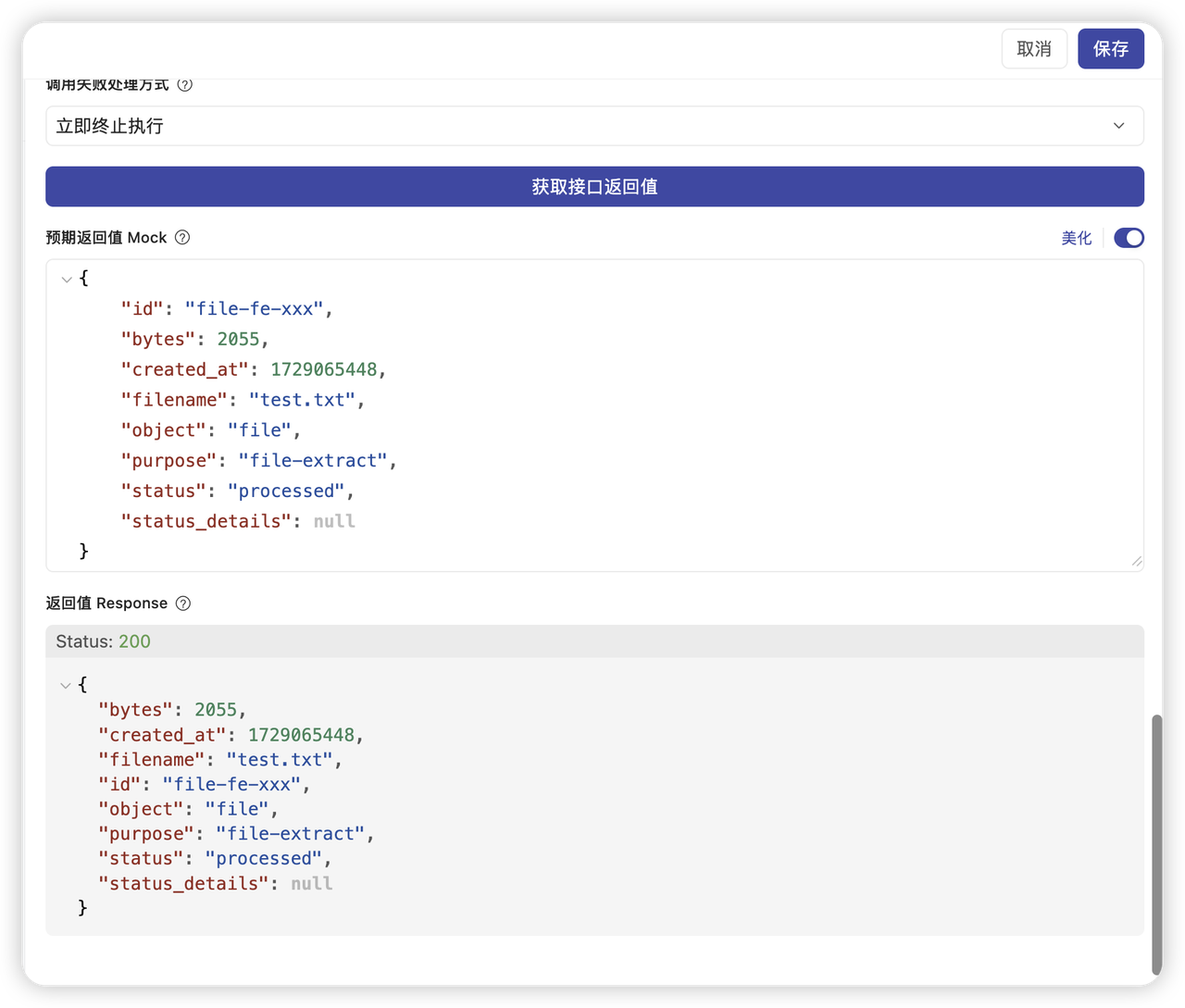The height and width of the screenshot is (1008, 1185).
Task: Open help icon beside 调用失败处理方式
Action: pyautogui.click(x=185, y=85)
